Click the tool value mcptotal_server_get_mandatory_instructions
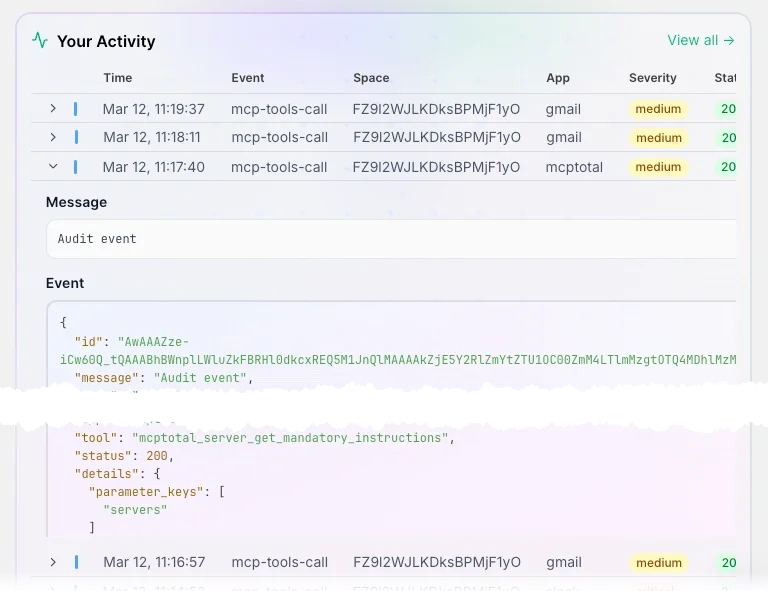 [290, 438]
